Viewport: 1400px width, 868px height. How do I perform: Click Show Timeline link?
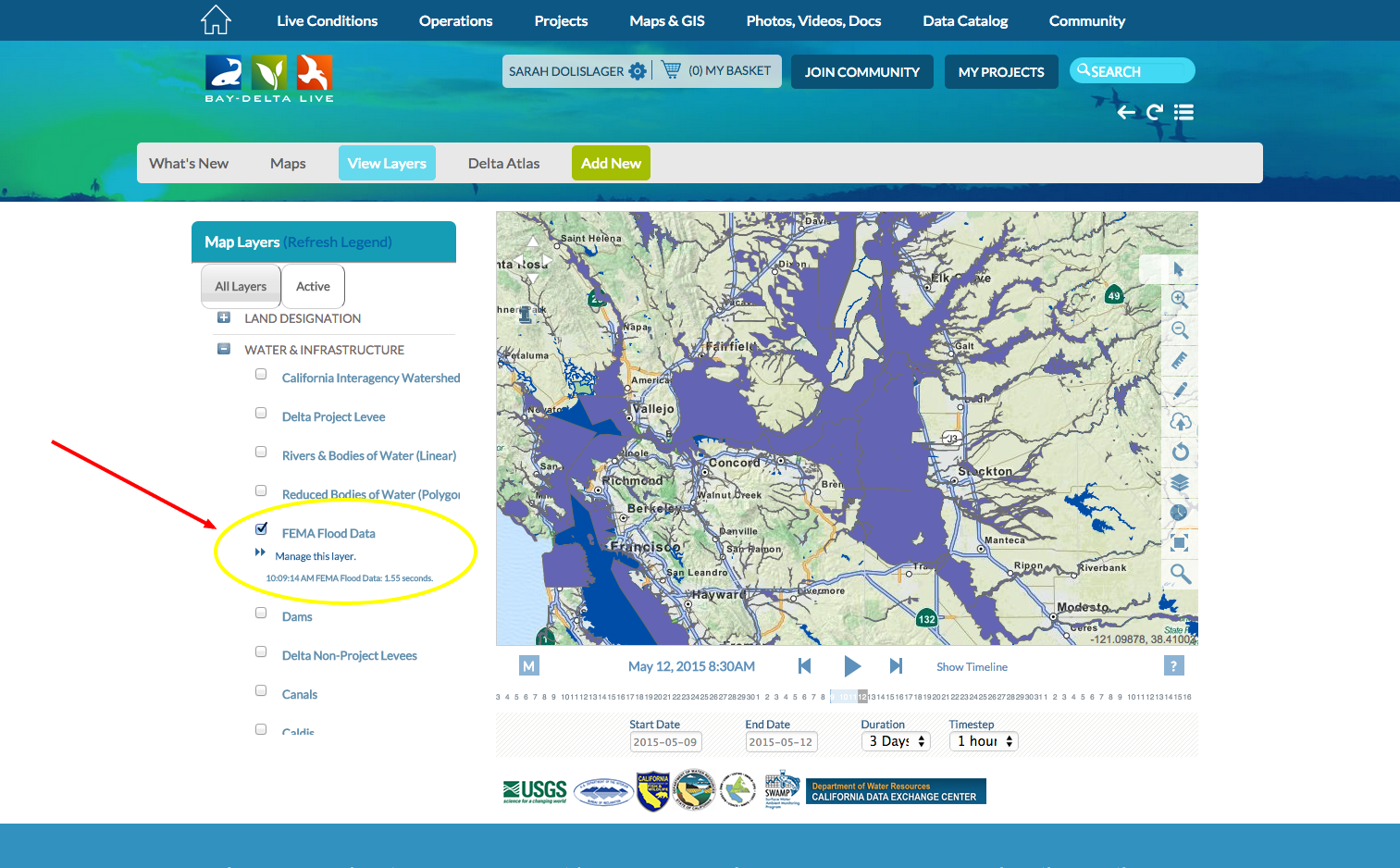(972, 666)
